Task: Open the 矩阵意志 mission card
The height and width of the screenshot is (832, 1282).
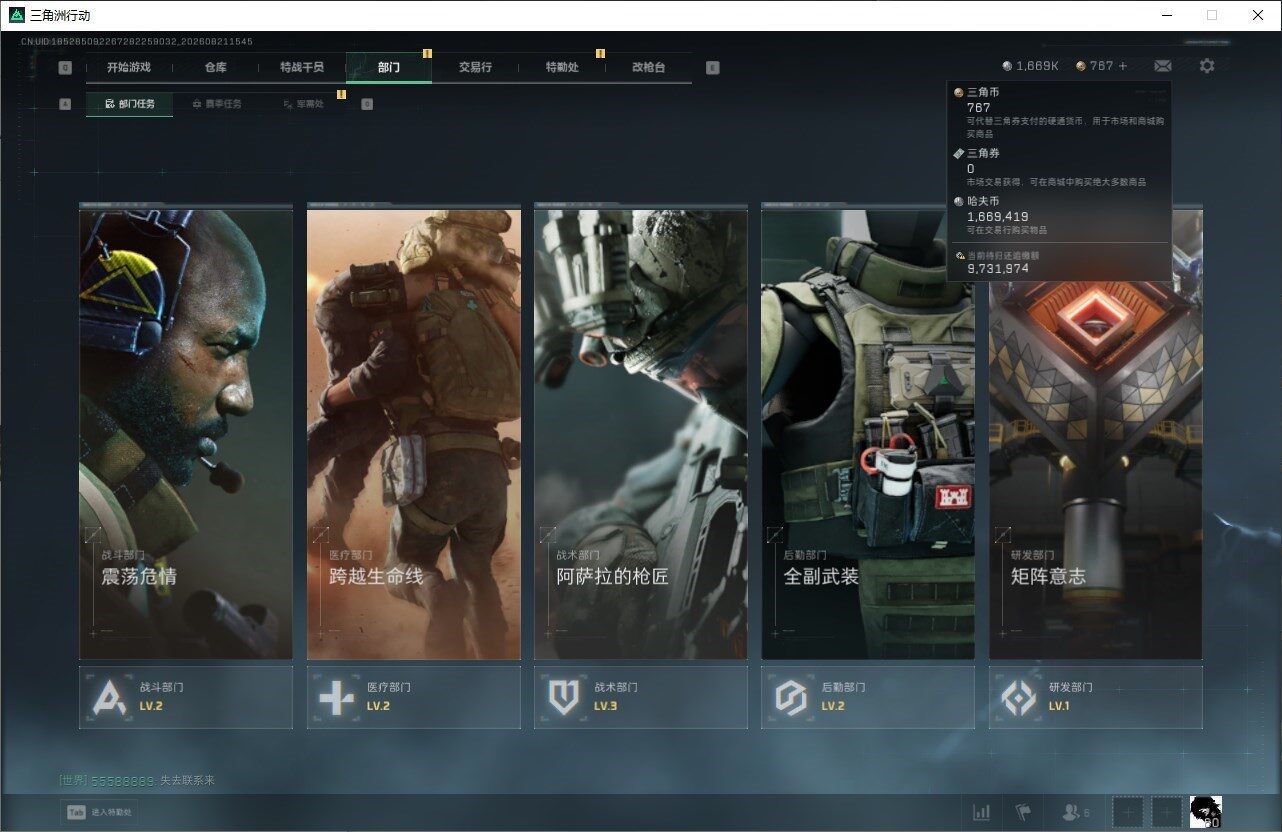Action: 1096,433
